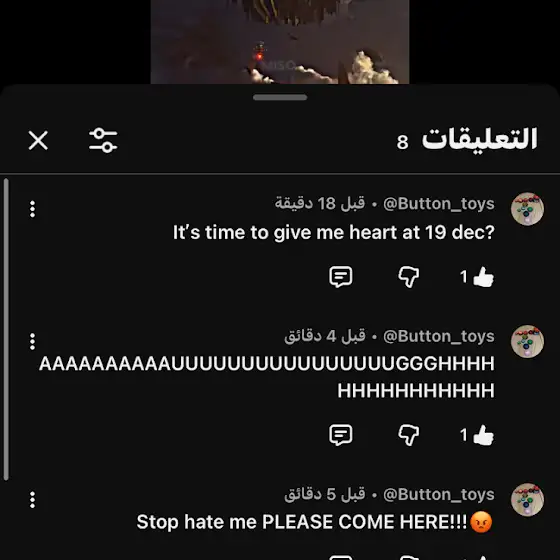Click the comments list scrollbar
Image resolution: width=560 pixels, height=560 pixels.
pyautogui.click(x=6, y=329)
